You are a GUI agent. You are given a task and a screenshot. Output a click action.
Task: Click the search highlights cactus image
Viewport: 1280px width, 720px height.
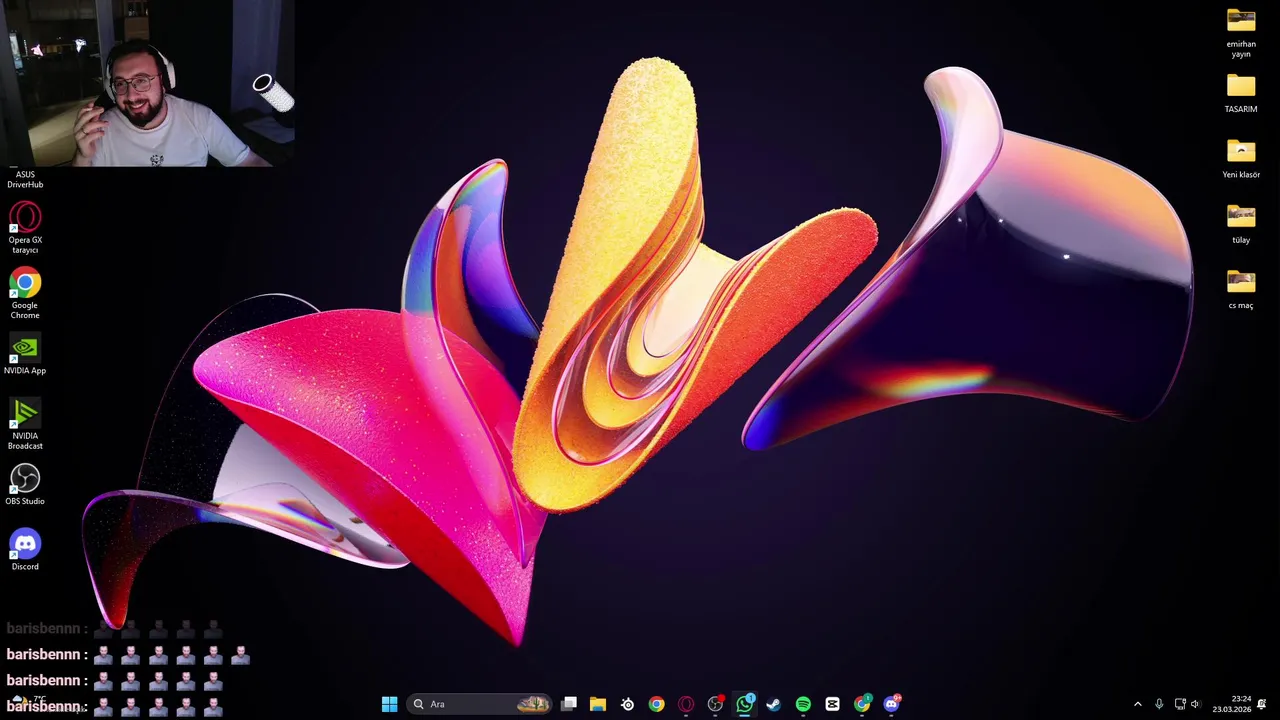pos(533,704)
